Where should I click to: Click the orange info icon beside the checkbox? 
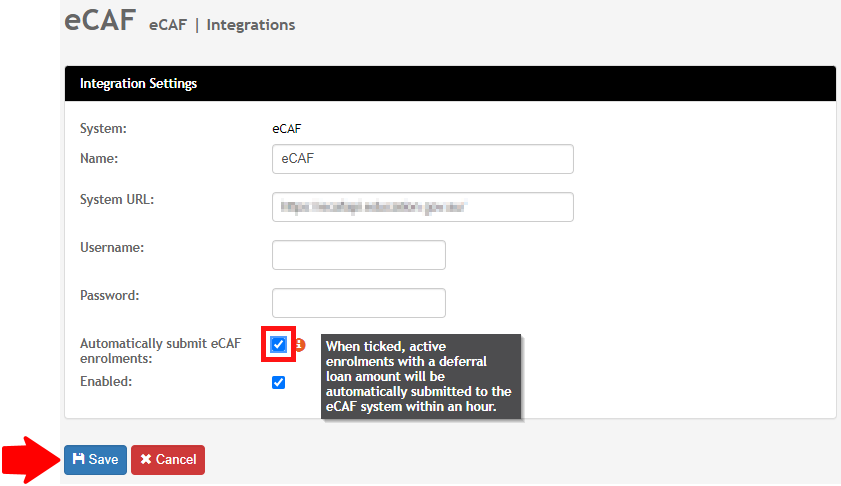(x=299, y=345)
